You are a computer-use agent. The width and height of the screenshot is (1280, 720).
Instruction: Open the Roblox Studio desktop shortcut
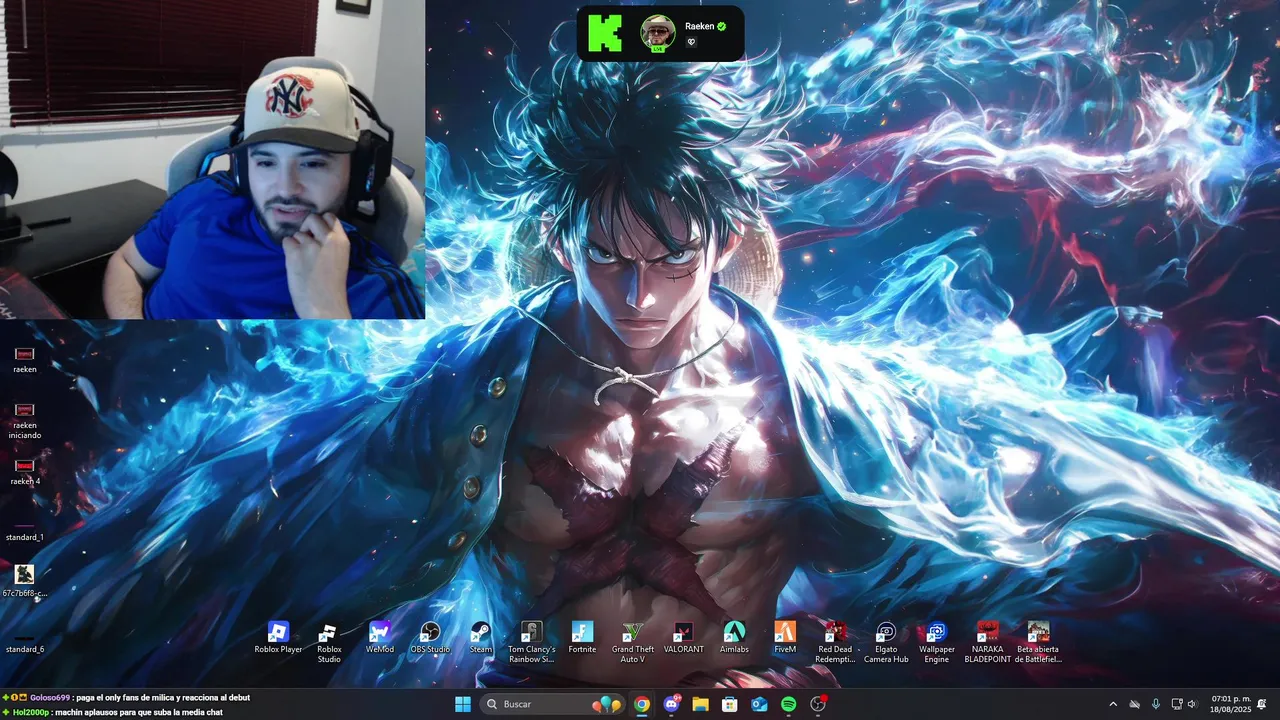329,642
